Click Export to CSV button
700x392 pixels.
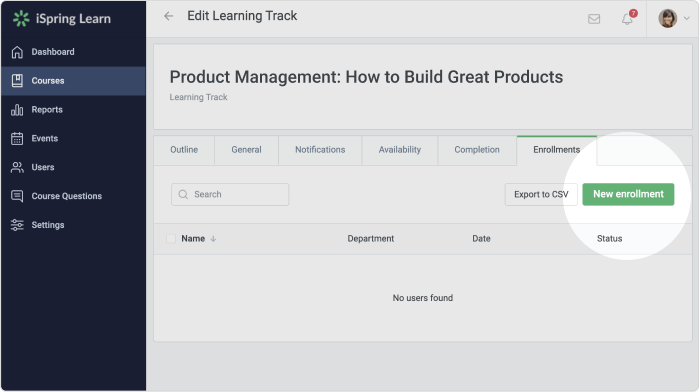[x=541, y=195]
